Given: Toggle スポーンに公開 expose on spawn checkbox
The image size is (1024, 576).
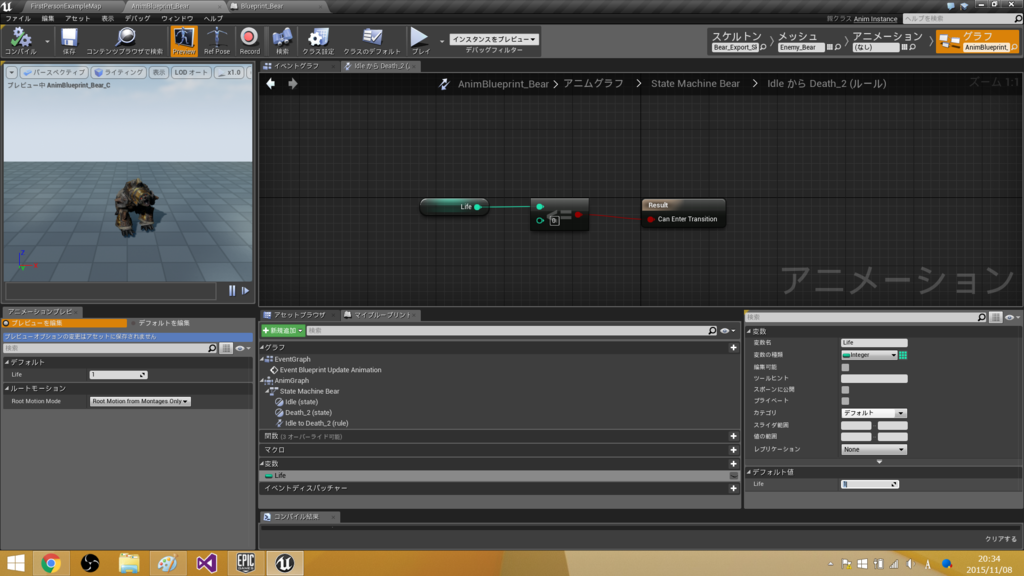Looking at the screenshot, I should (845, 390).
